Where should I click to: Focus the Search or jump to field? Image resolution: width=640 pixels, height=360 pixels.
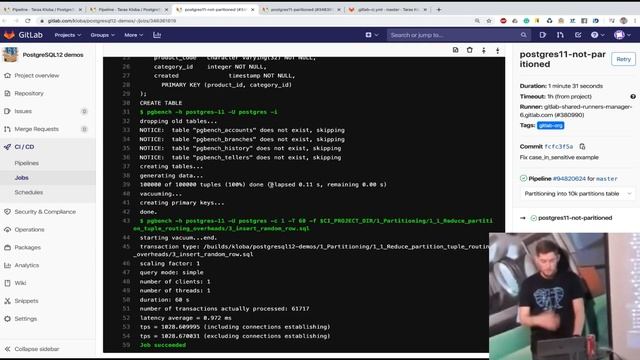point(458,35)
